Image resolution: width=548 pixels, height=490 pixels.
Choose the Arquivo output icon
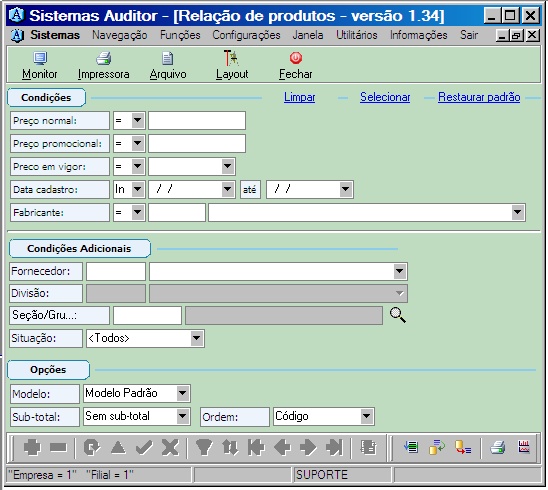pyautogui.click(x=167, y=58)
